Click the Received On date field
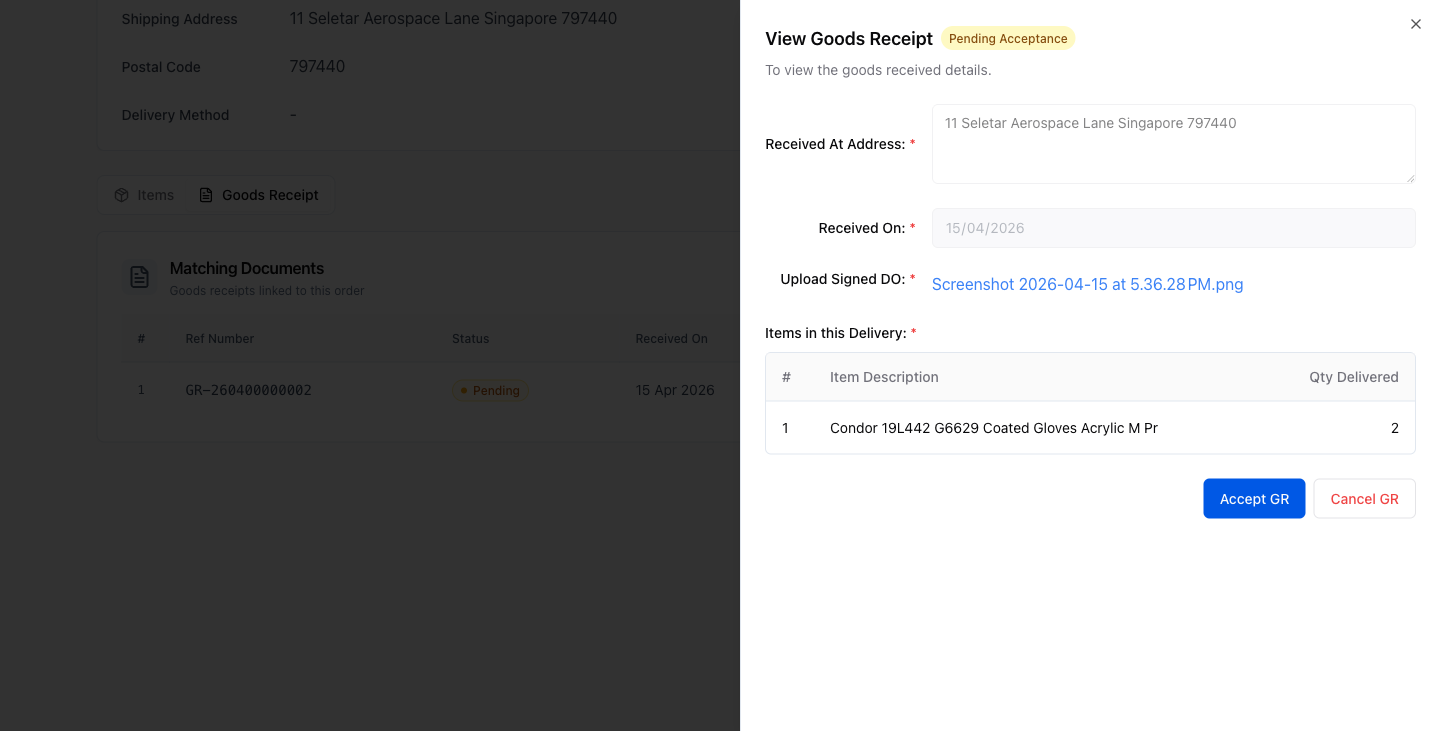Image resolution: width=1440 pixels, height=731 pixels. 1173,228
